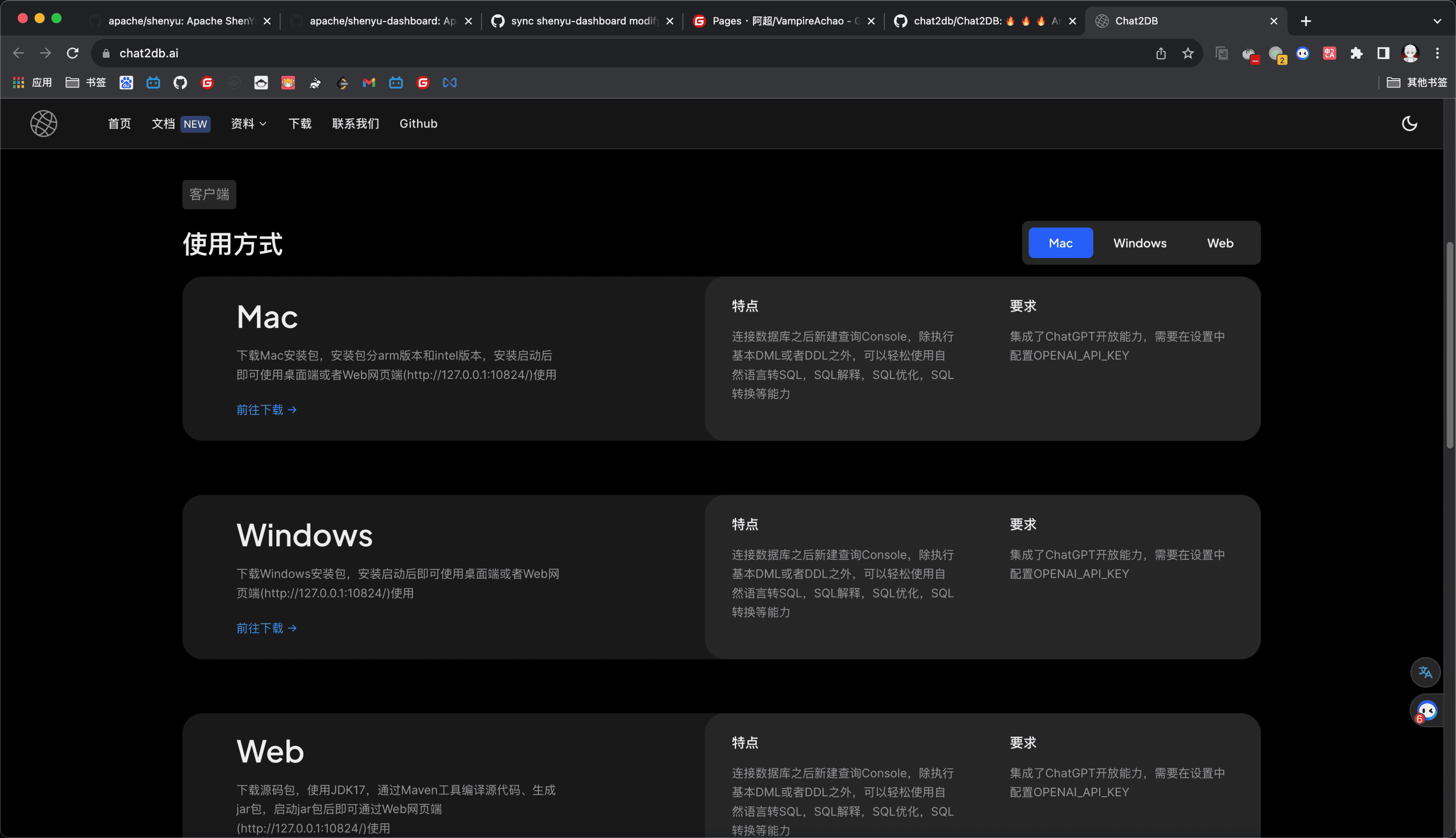Open the 下载 navigation item
Viewport: 1456px width, 838px height.
pos(300,123)
